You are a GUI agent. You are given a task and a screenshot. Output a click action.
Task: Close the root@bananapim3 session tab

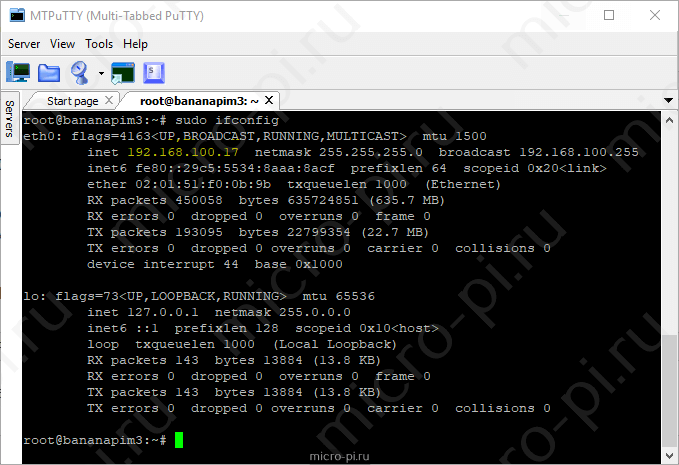(x=269, y=100)
